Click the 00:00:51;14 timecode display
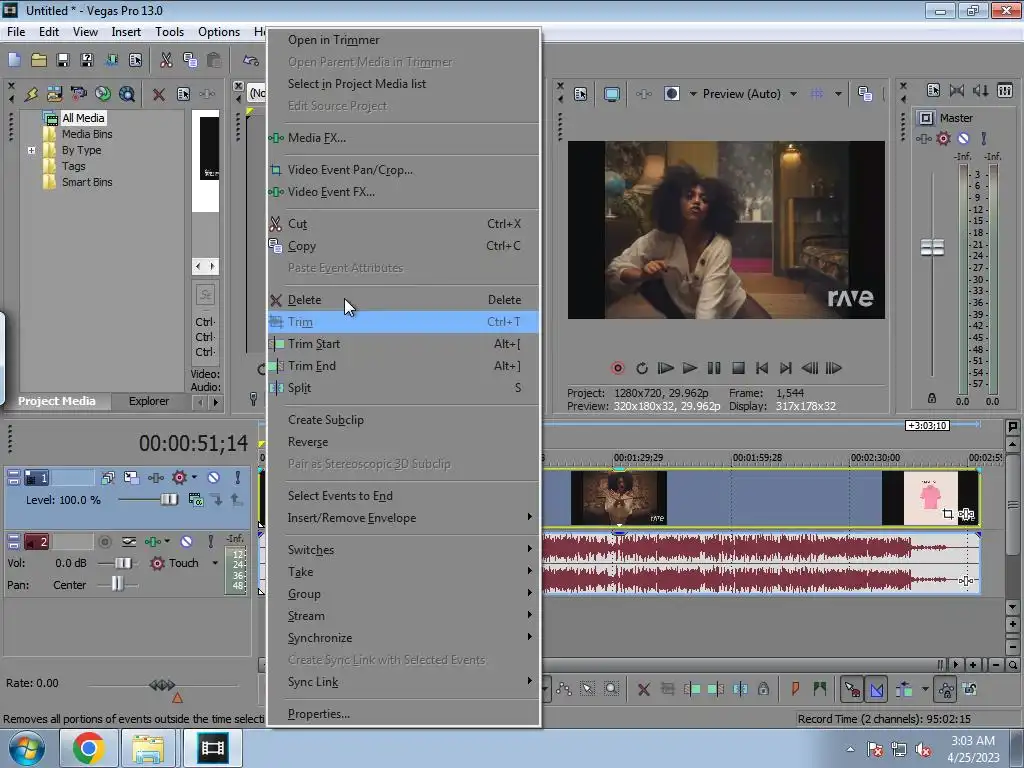 point(193,443)
